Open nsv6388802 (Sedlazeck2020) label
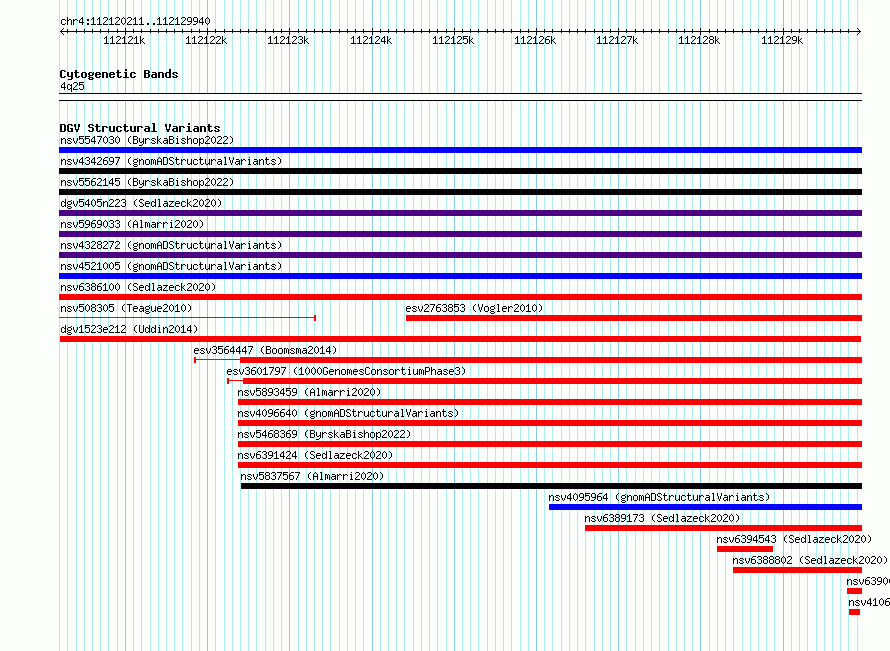Image resolution: width=890 pixels, height=651 pixels. click(810, 560)
